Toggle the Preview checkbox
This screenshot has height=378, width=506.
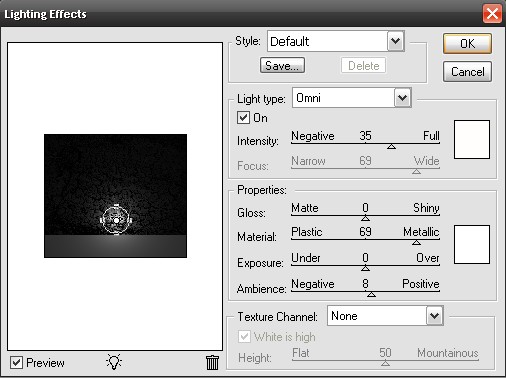(17, 362)
